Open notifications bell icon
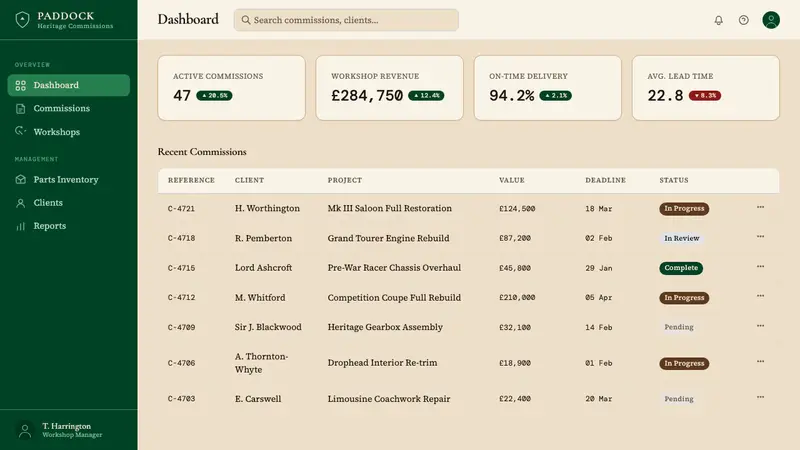Viewport: 800px width, 450px height. pos(718,20)
